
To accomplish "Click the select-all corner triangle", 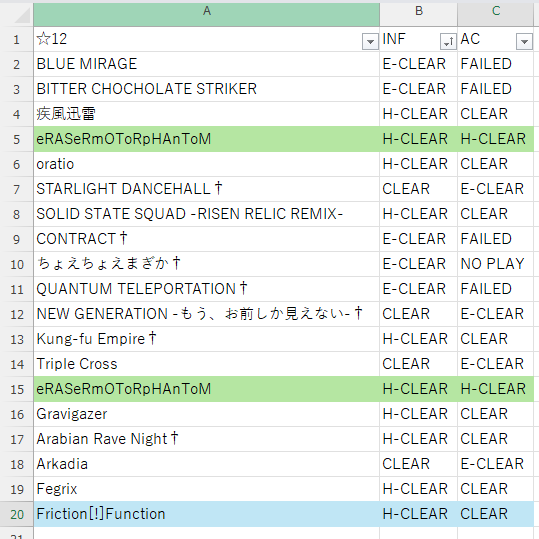I will point(23,16).
